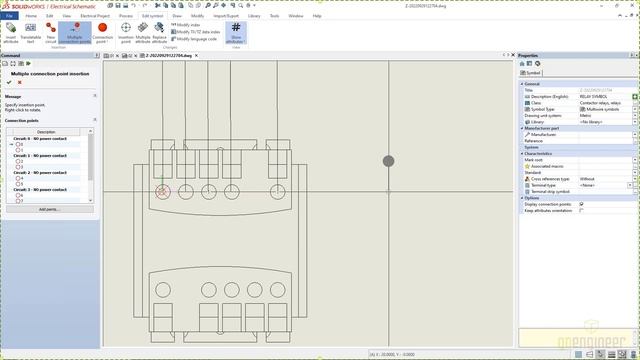Close the Z-2022 .dwg document tab
This screenshot has width=640, height=360.
click(196, 56)
